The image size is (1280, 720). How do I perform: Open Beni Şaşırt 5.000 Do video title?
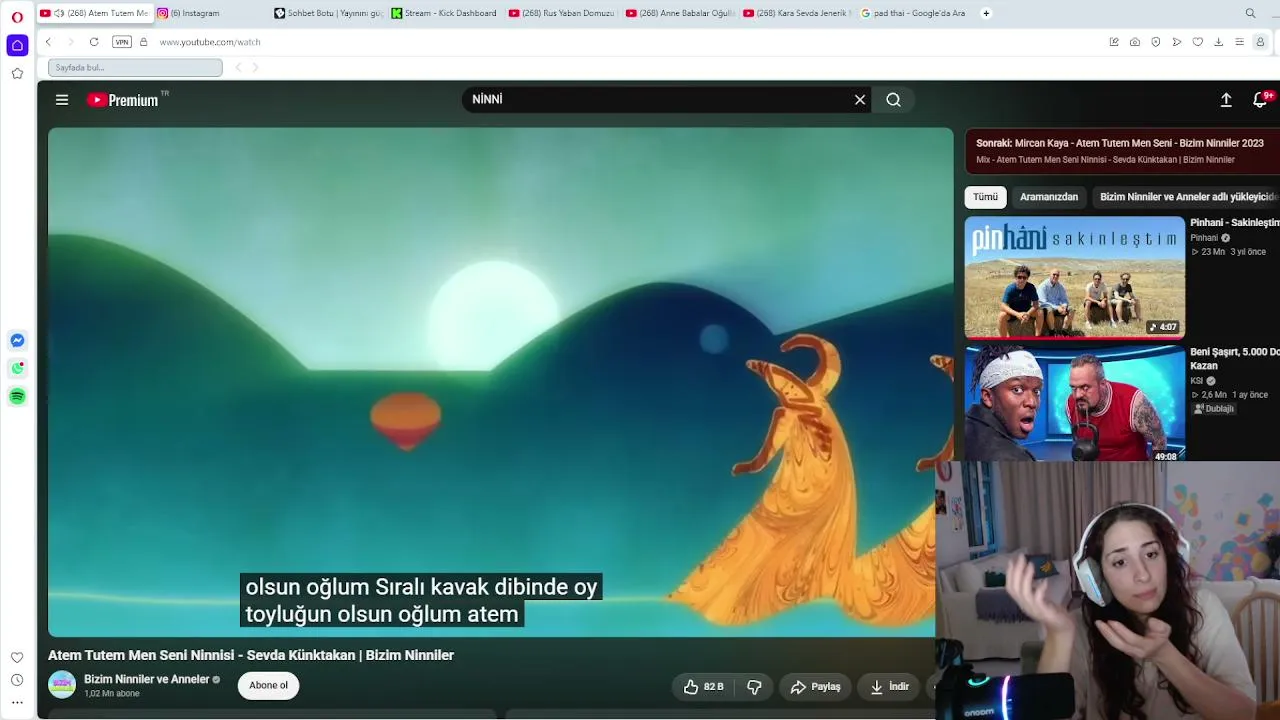click(1235, 359)
